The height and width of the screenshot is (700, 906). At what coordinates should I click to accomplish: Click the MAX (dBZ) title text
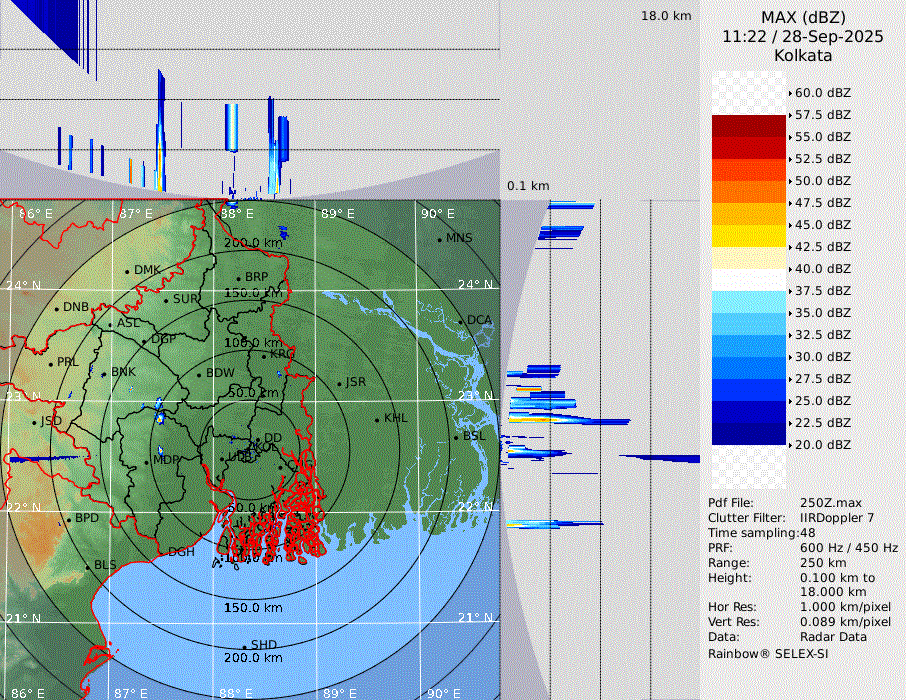803,17
